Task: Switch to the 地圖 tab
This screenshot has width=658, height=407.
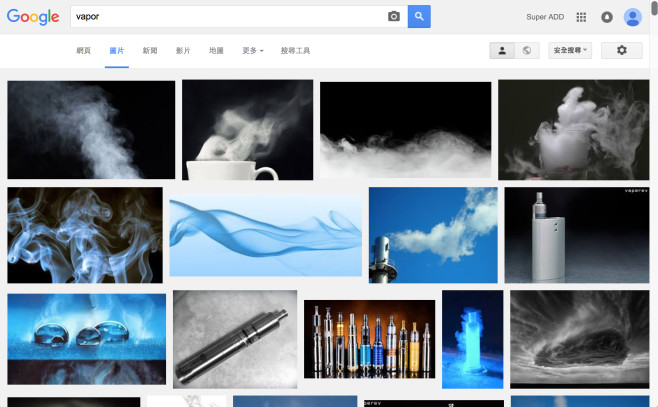Action: pos(216,51)
